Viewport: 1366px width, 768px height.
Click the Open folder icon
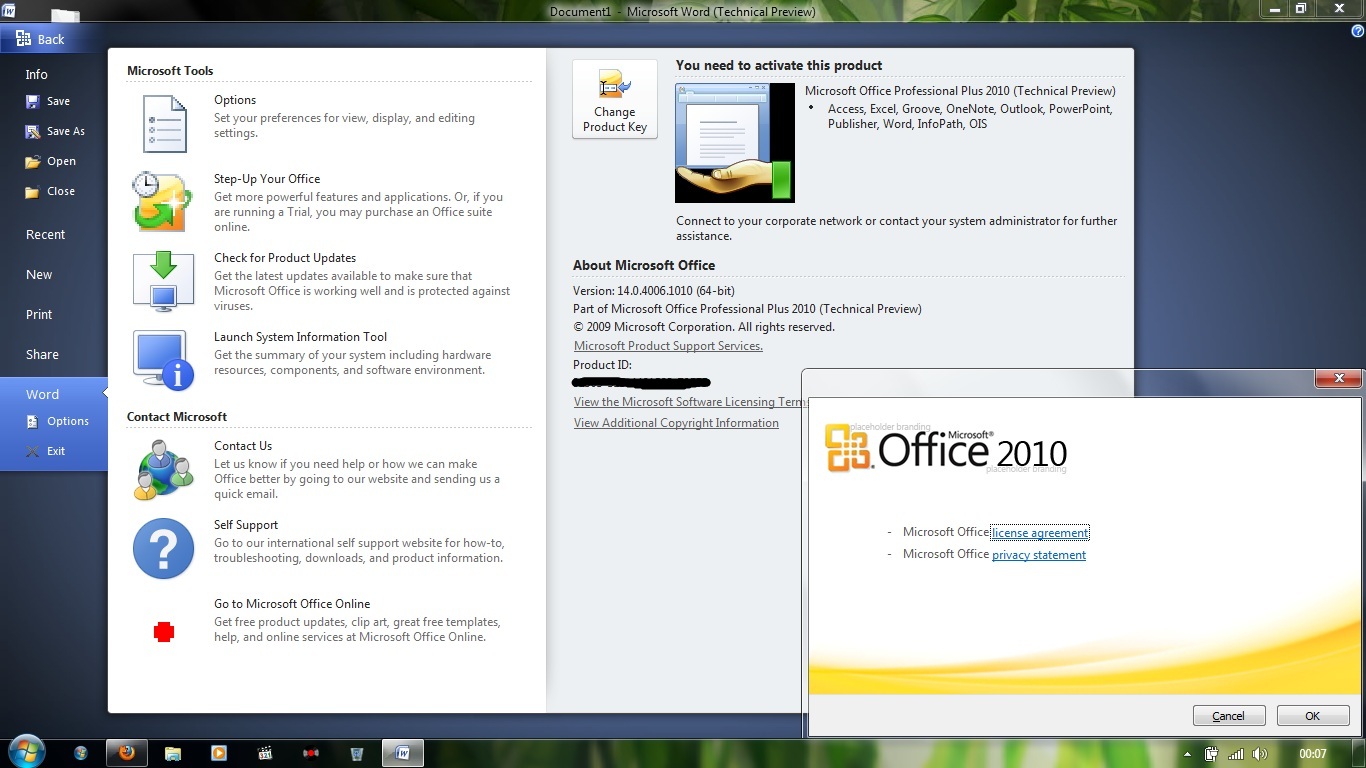[33, 161]
